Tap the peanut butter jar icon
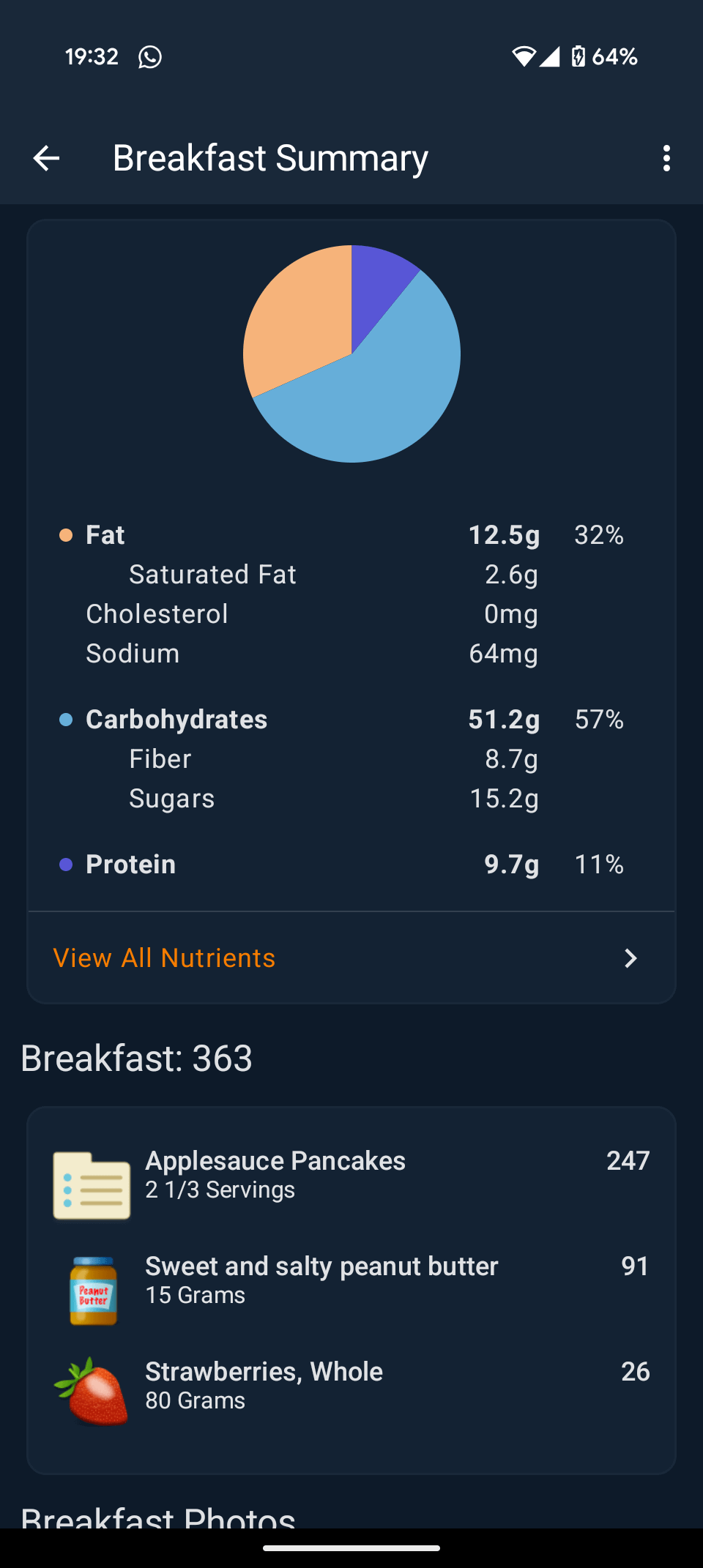703x1568 pixels. tap(93, 1291)
